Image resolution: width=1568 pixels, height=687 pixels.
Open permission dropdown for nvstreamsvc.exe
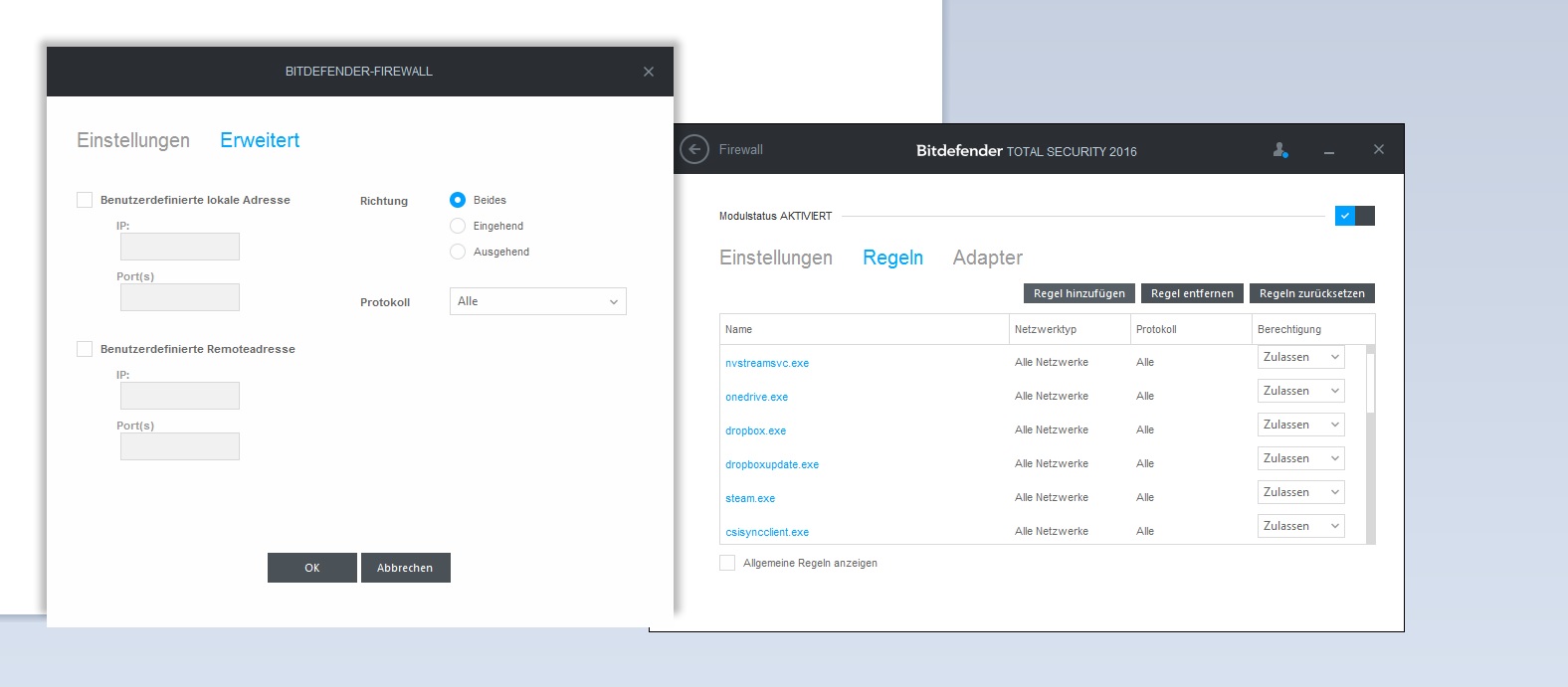[1300, 357]
